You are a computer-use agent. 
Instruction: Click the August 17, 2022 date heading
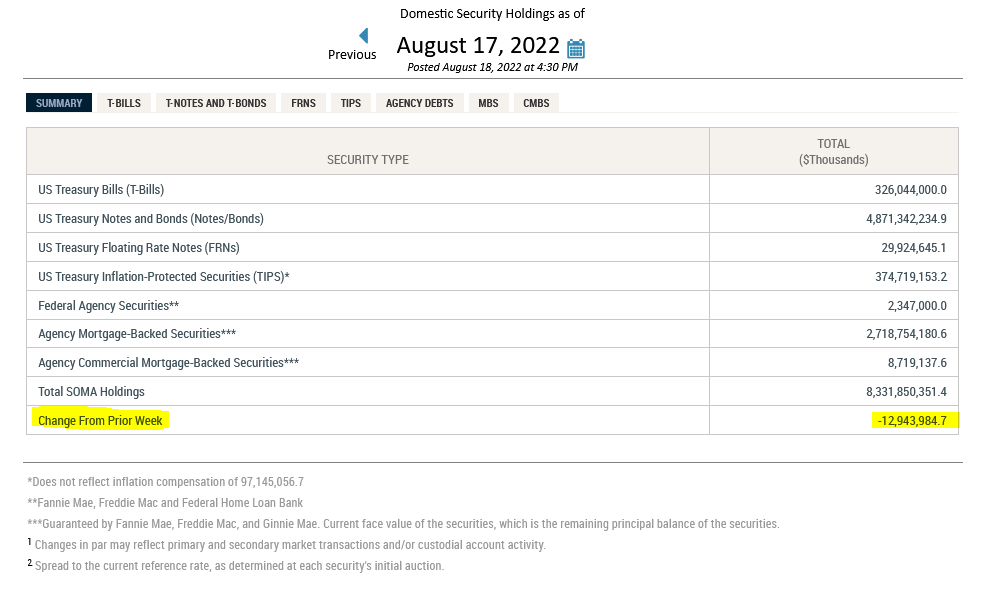click(478, 46)
